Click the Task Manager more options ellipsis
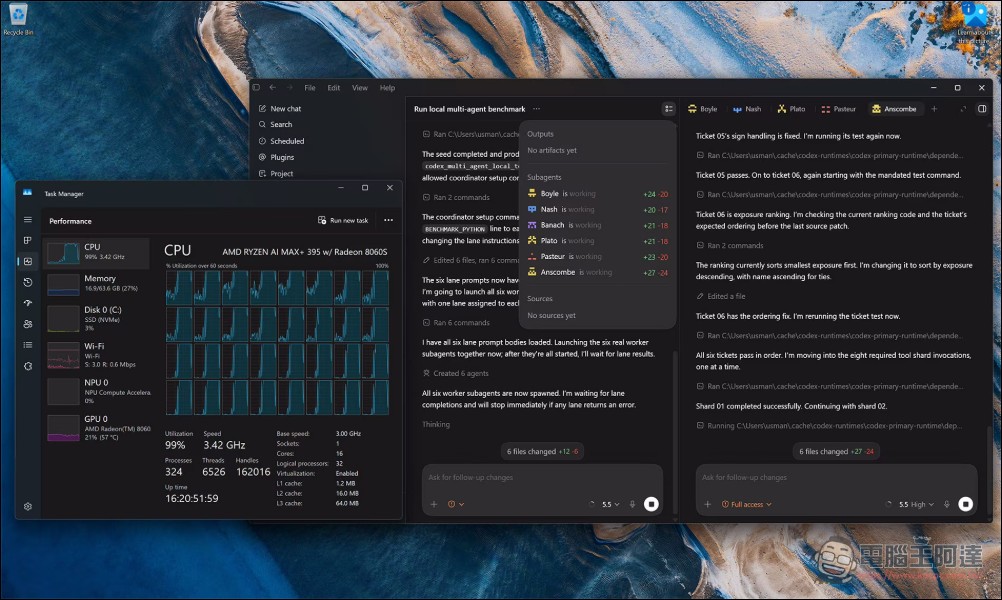This screenshot has height=600, width=1002. click(389, 220)
